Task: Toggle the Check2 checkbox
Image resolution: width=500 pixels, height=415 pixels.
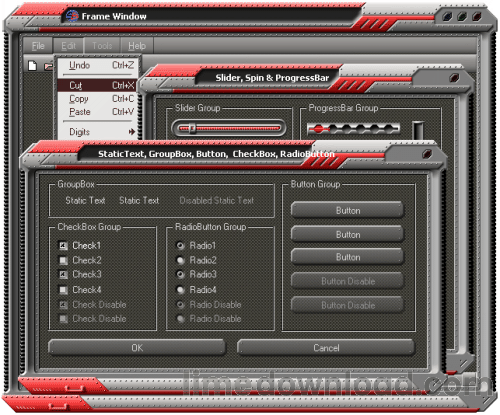Action: pos(63,260)
